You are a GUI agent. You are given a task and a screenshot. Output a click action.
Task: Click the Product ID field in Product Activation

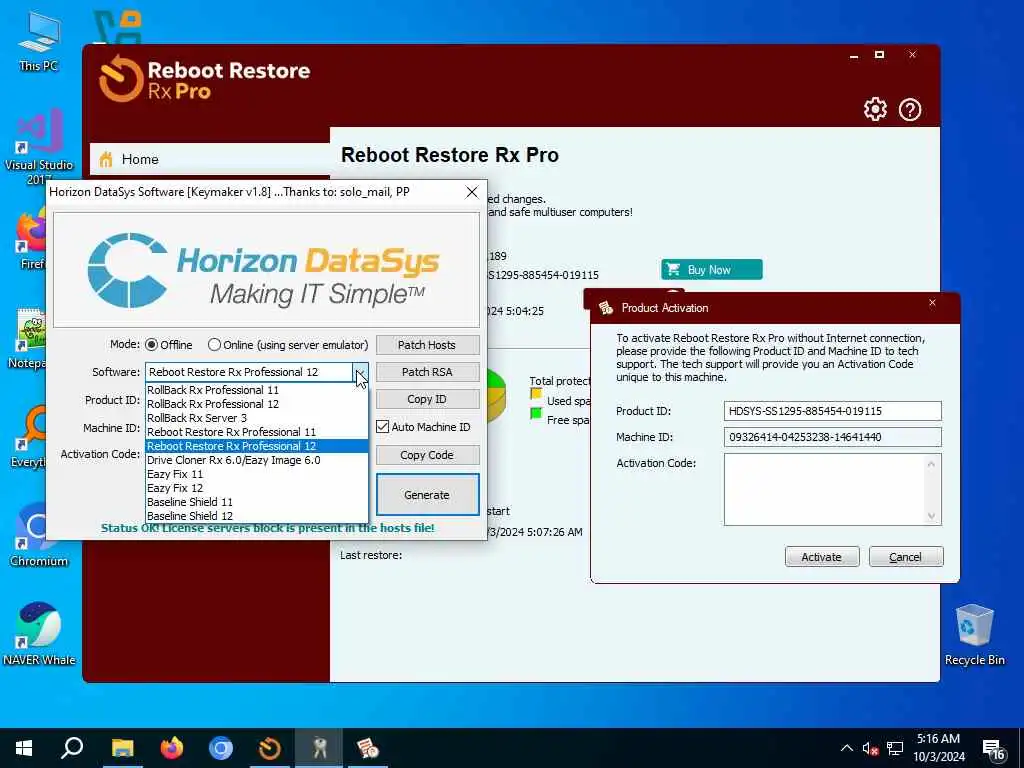click(832, 411)
